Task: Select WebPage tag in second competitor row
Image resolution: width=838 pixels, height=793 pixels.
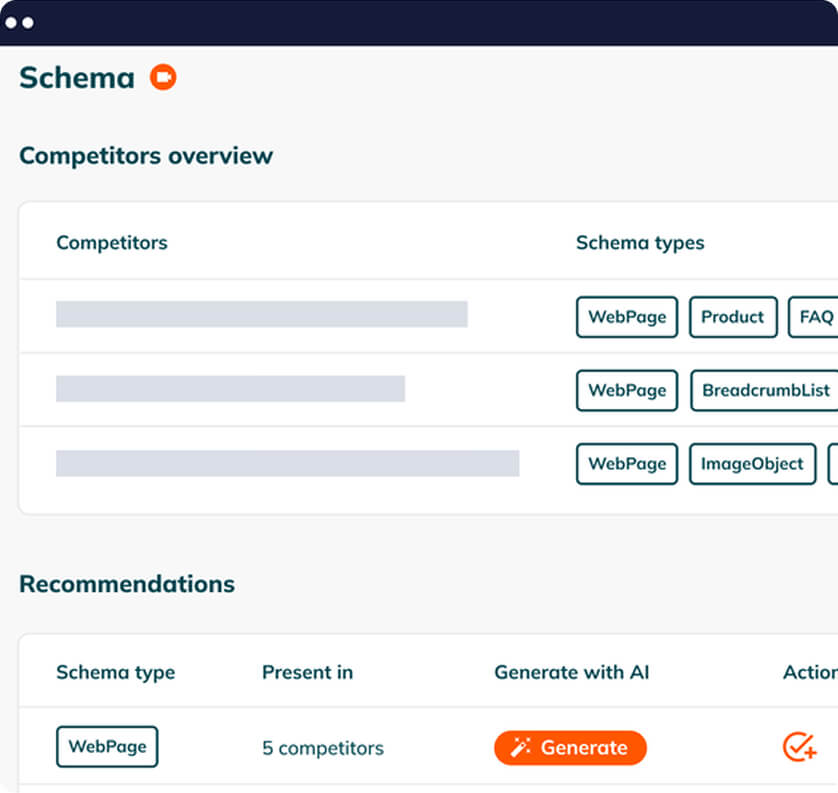Action: (x=627, y=390)
